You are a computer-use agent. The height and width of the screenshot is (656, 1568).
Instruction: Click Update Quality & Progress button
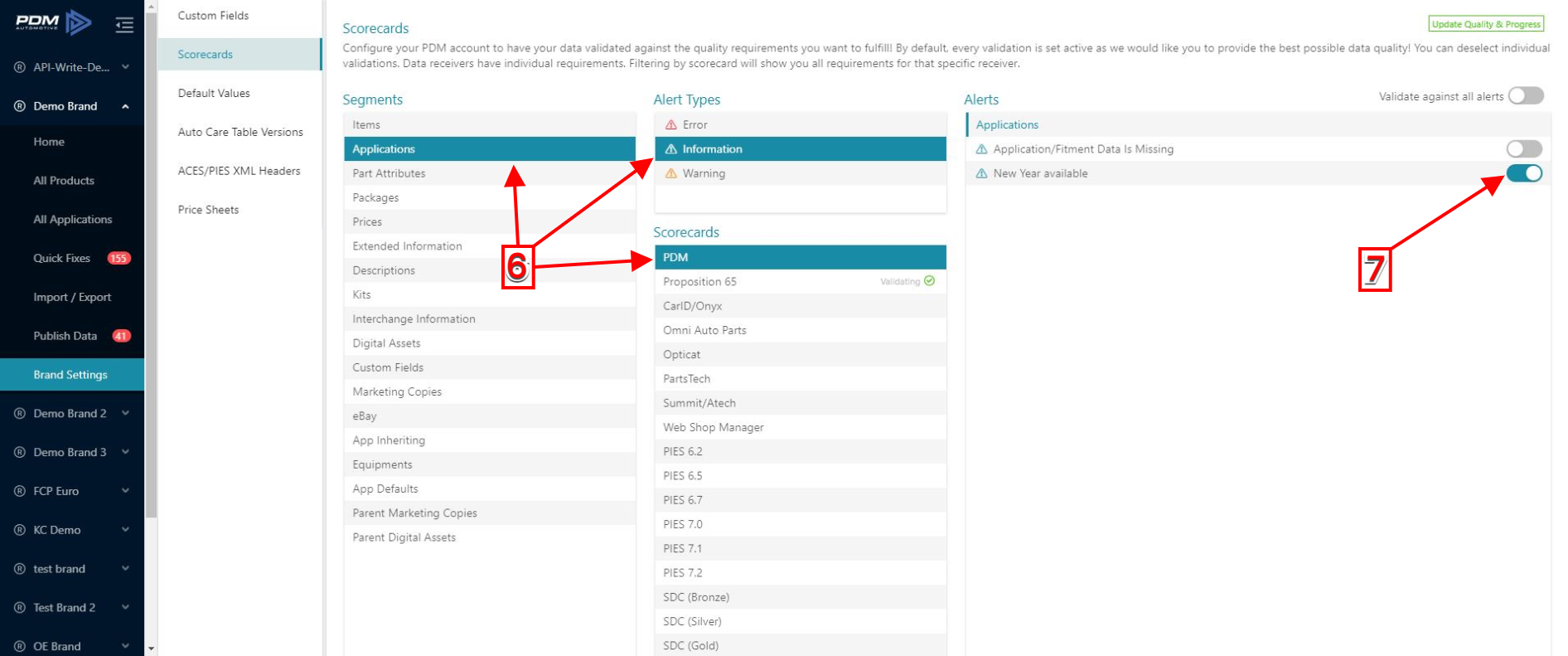(1486, 24)
